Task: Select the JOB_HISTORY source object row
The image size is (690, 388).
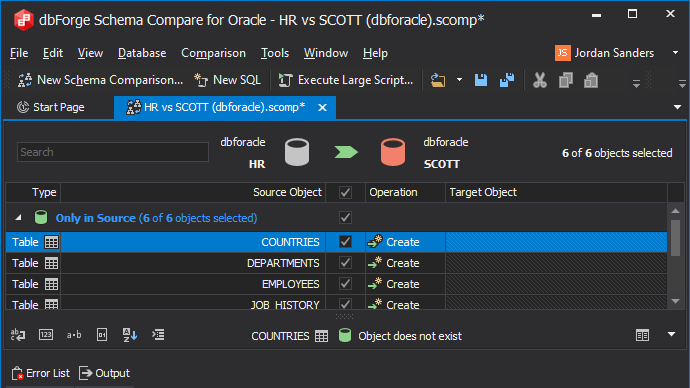Action: (x=193, y=303)
